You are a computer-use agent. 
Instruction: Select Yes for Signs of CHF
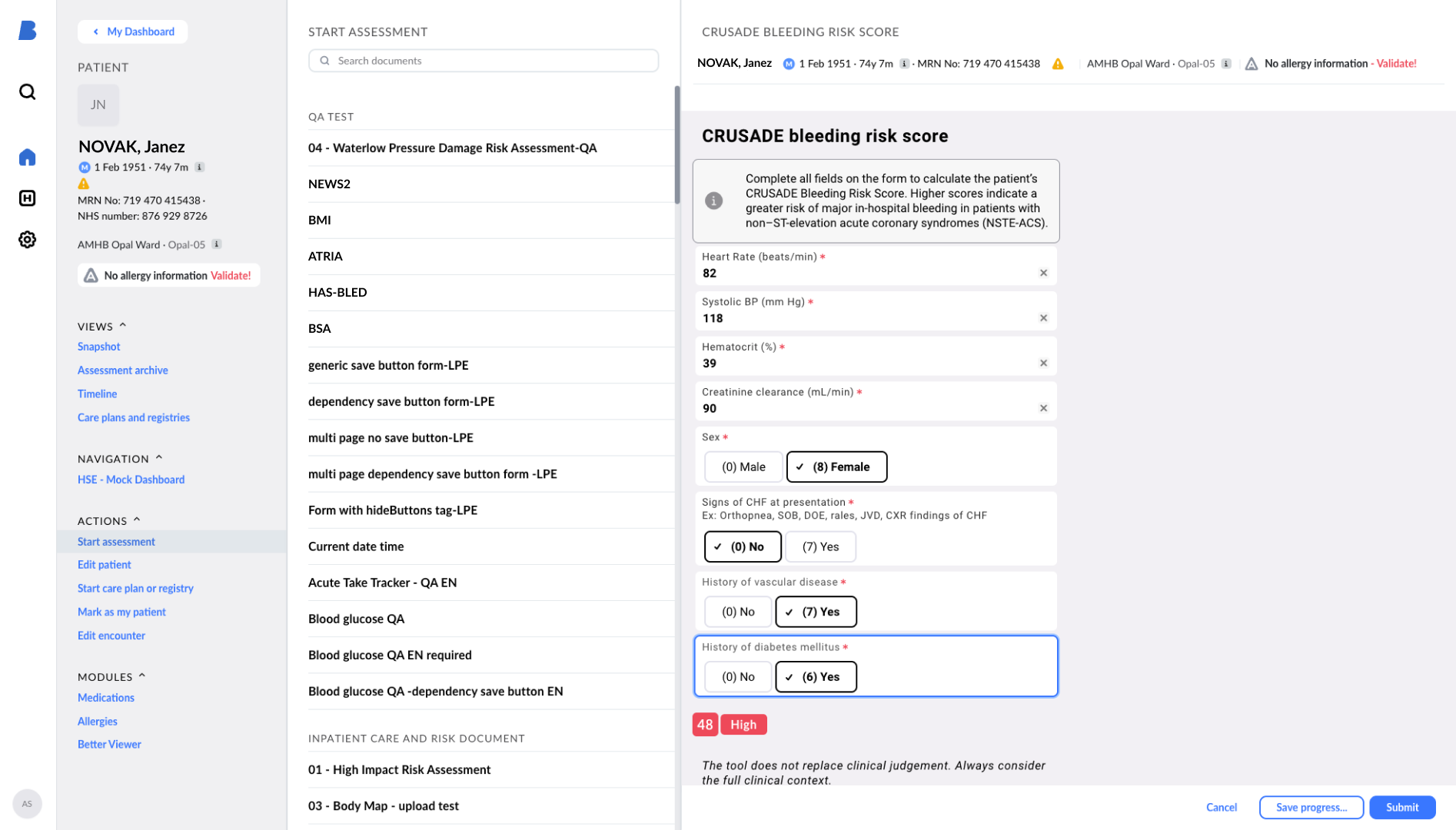pyautogui.click(x=820, y=546)
